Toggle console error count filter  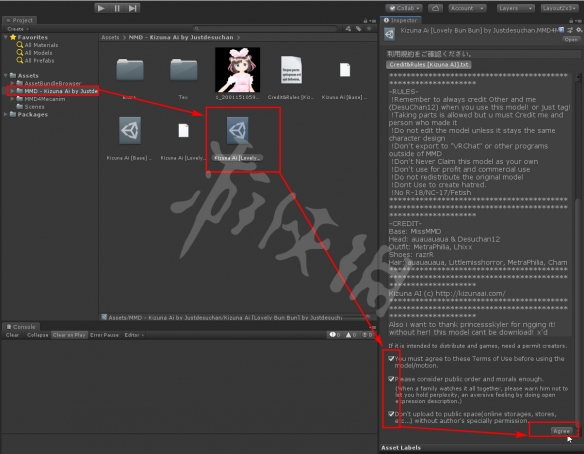tap(367, 335)
